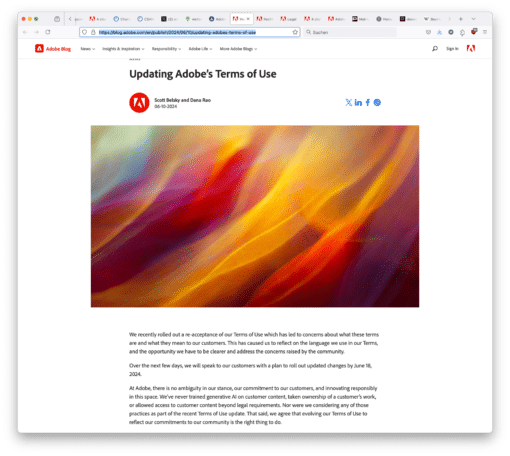Click the URL in the address bar
This screenshot has height=456, width=510.
pyautogui.click(x=177, y=32)
